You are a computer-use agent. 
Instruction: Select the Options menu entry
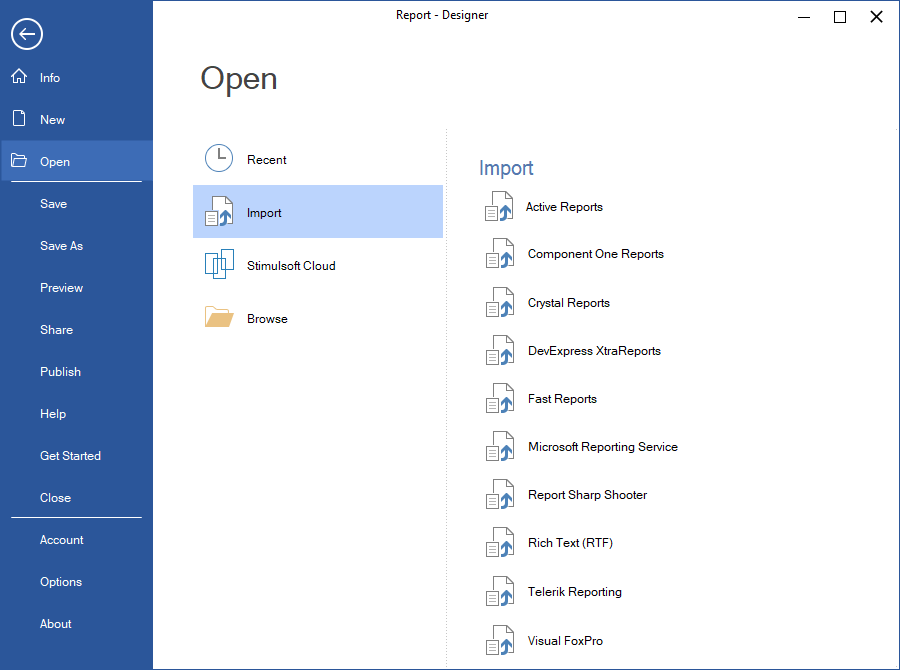click(61, 582)
